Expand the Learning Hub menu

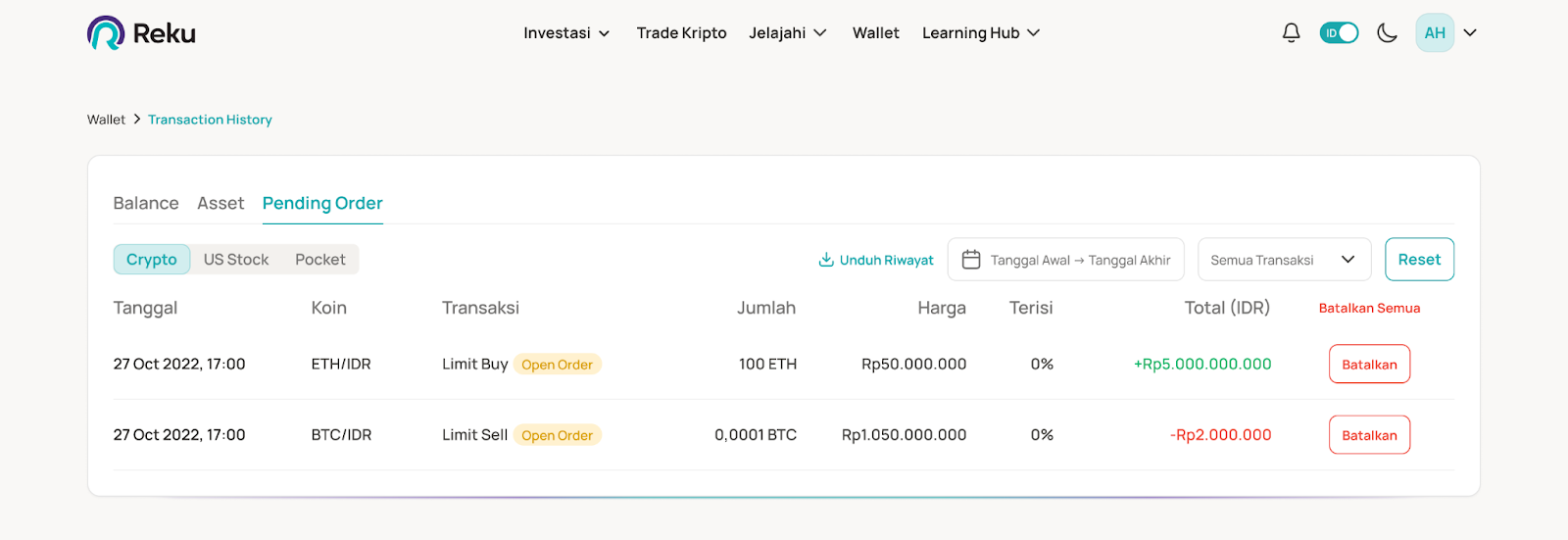(x=980, y=33)
